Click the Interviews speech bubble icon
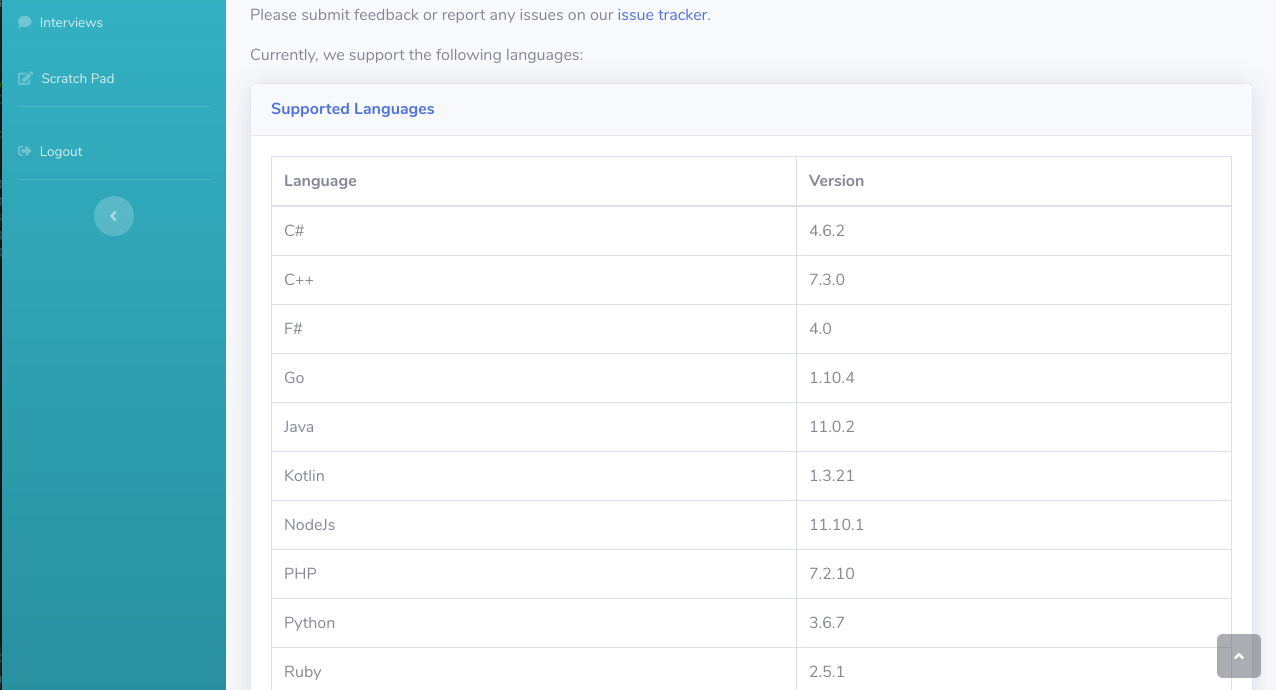The height and width of the screenshot is (690, 1276). 25,22
